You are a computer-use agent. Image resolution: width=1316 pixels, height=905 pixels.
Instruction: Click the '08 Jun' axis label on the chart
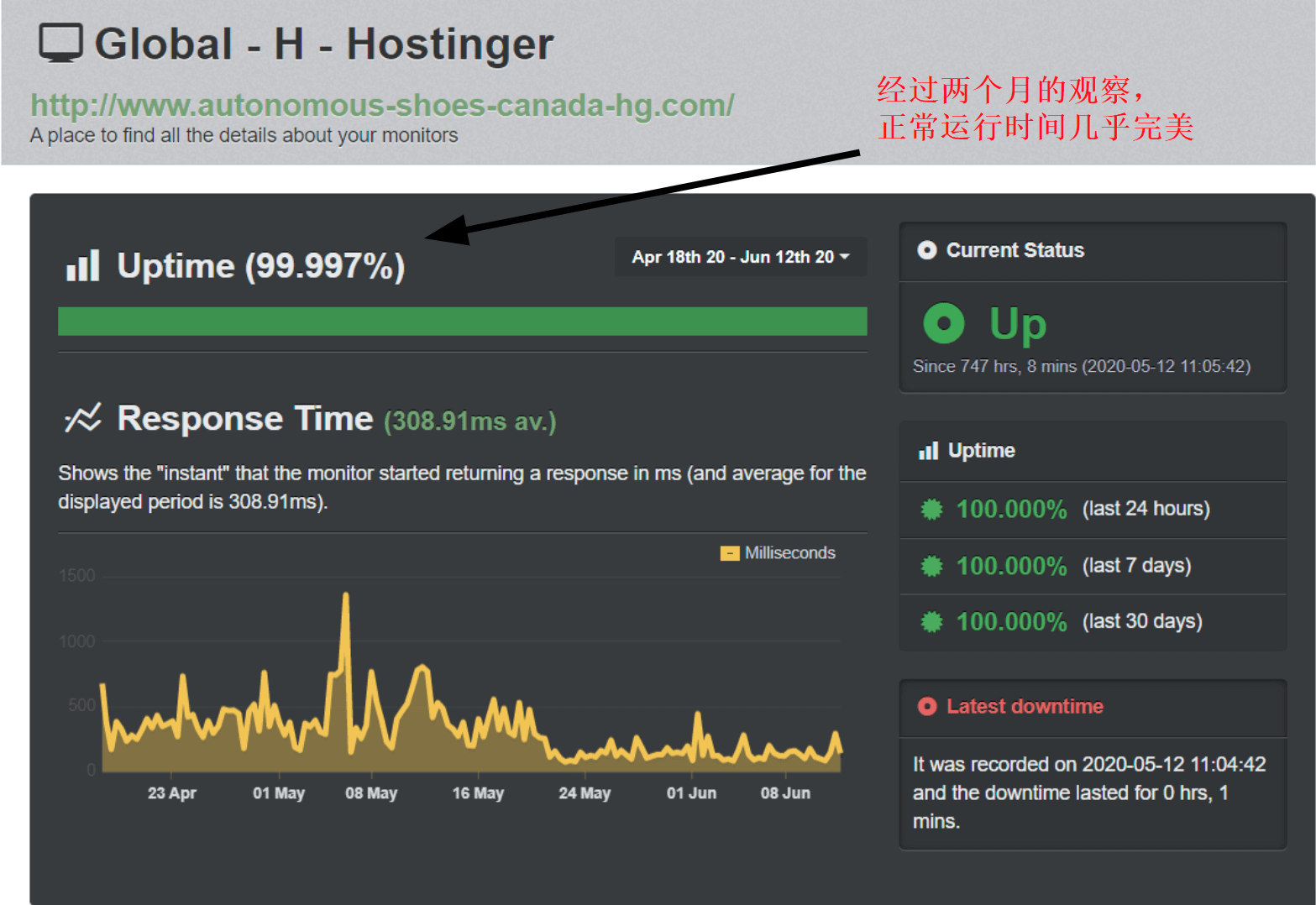pos(785,793)
